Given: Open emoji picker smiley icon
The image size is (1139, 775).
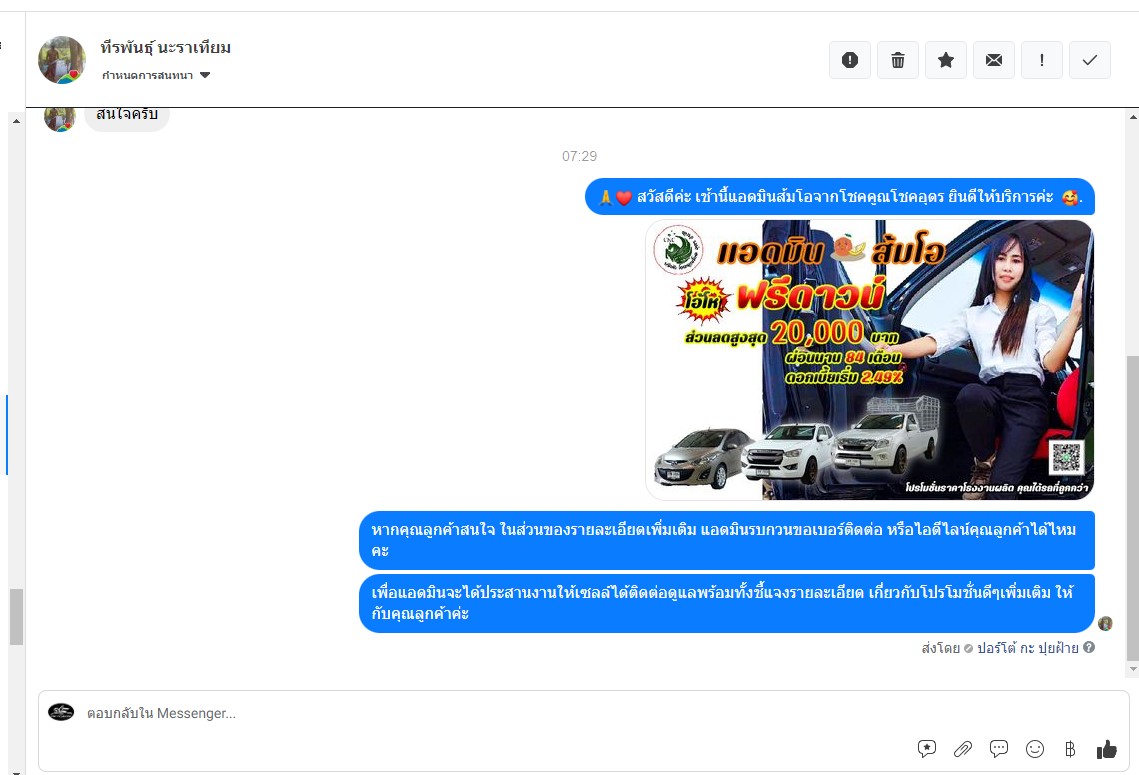Looking at the screenshot, I should point(1034,749).
